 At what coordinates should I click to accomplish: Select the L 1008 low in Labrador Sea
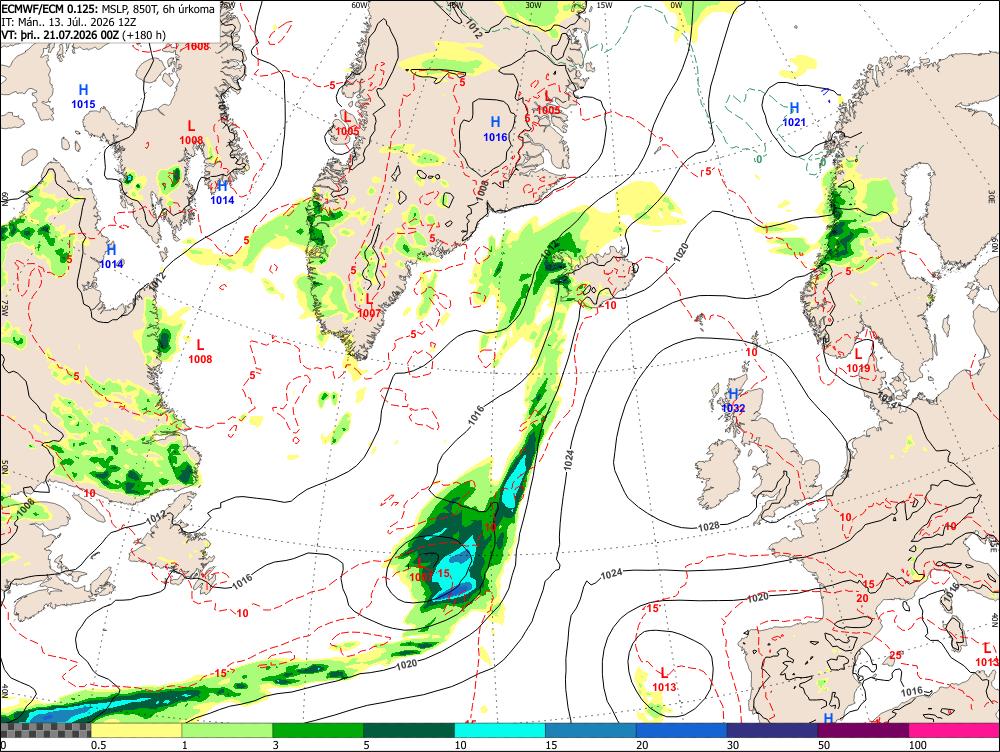tap(200, 351)
